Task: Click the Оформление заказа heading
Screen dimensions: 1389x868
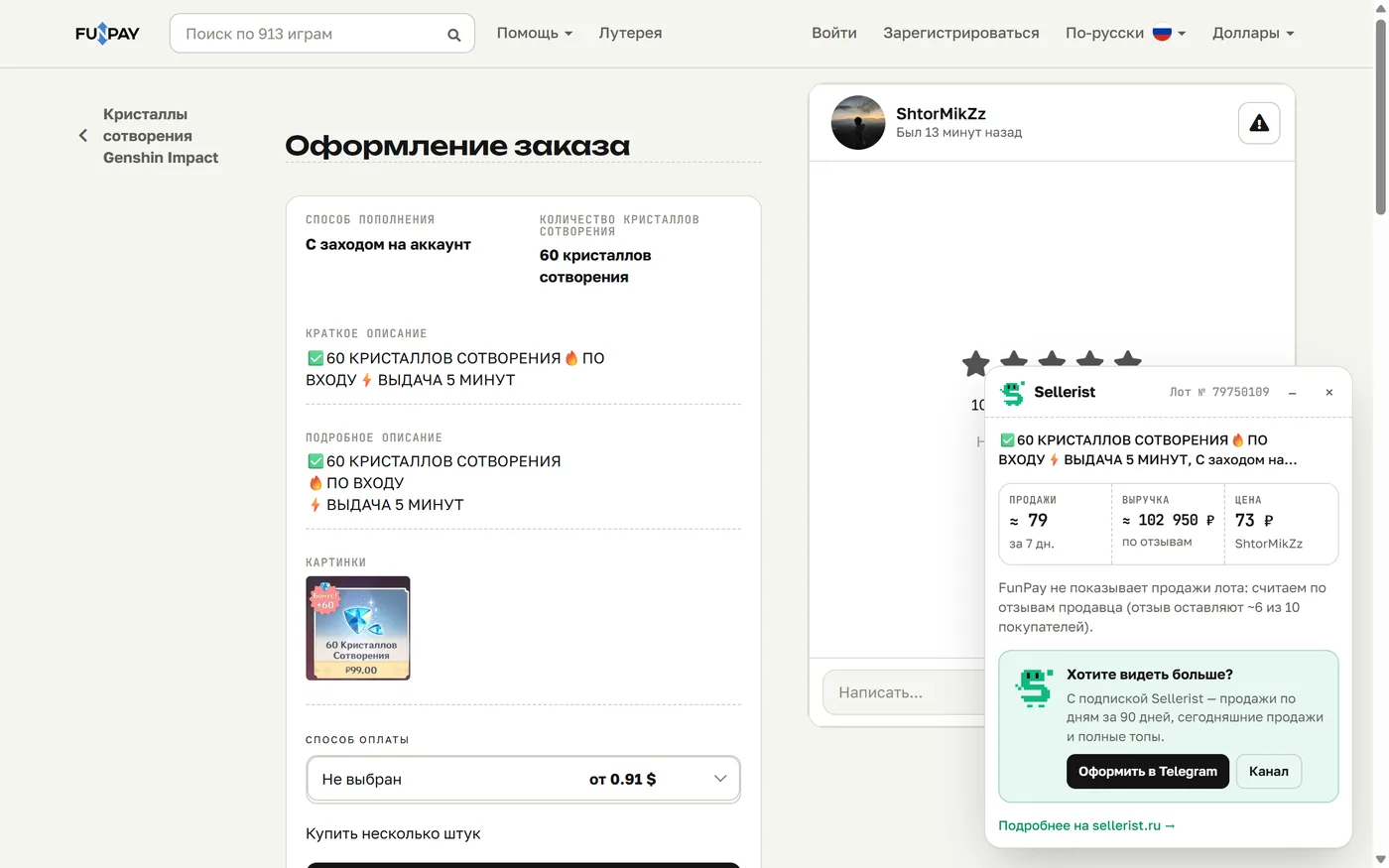Action: (457, 146)
